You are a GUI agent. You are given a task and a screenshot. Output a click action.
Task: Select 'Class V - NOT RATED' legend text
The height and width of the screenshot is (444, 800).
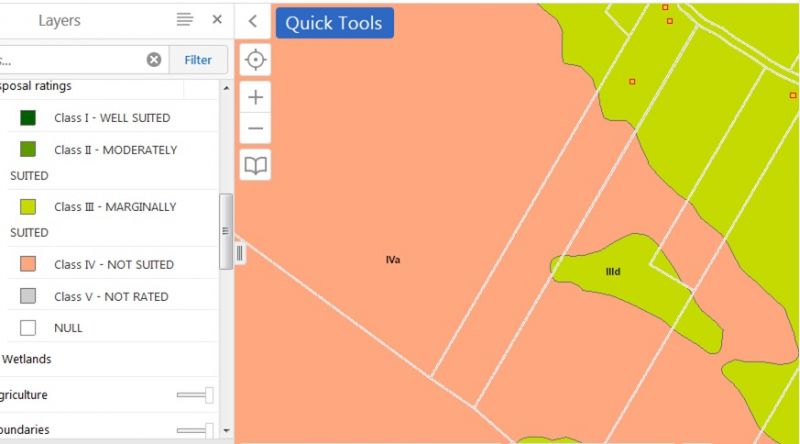(111, 297)
